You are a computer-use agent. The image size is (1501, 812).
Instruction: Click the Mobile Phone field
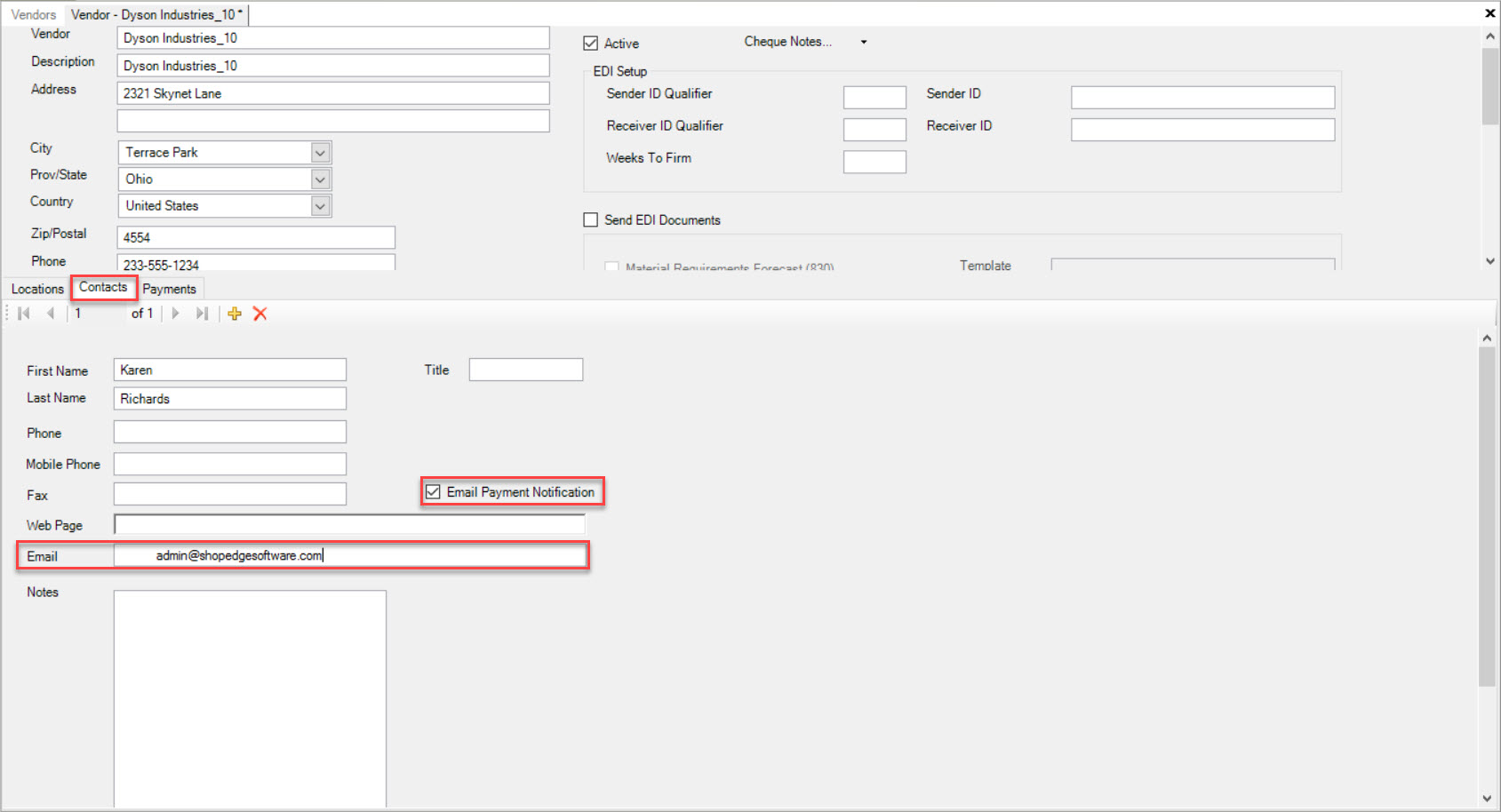[230, 464]
